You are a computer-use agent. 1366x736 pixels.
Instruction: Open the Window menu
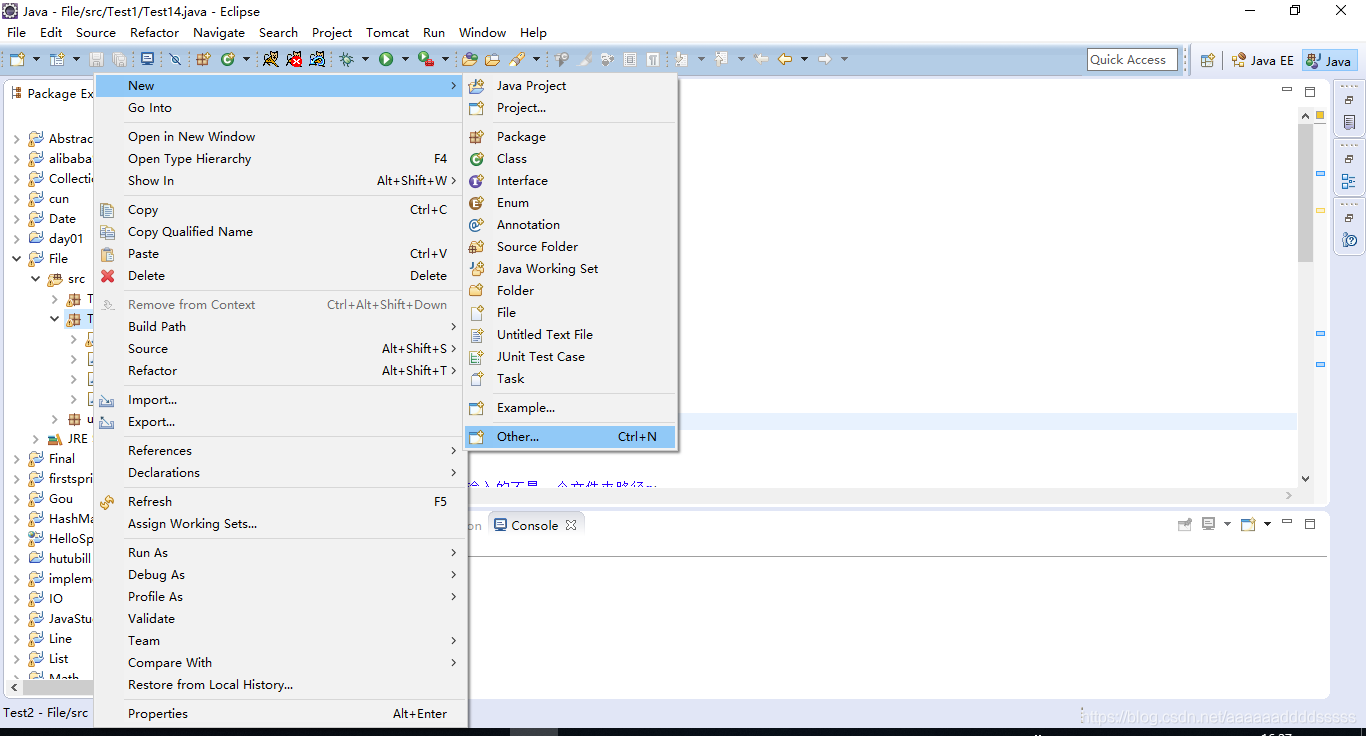482,32
